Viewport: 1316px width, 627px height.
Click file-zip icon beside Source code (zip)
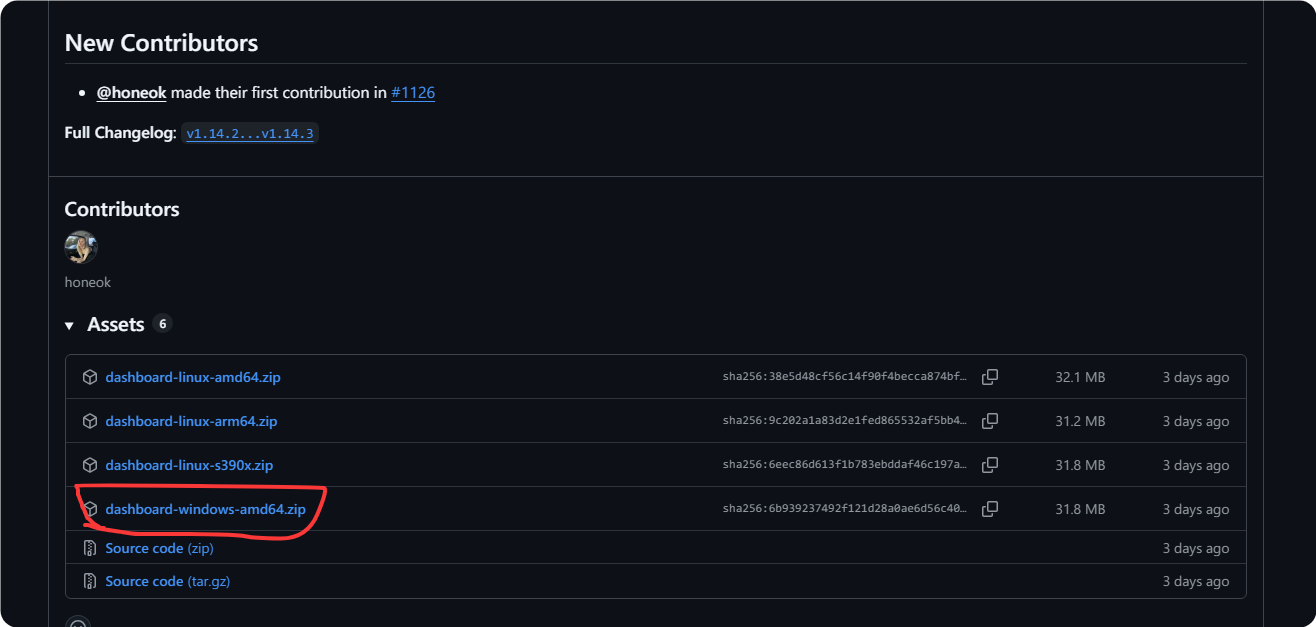(90, 548)
